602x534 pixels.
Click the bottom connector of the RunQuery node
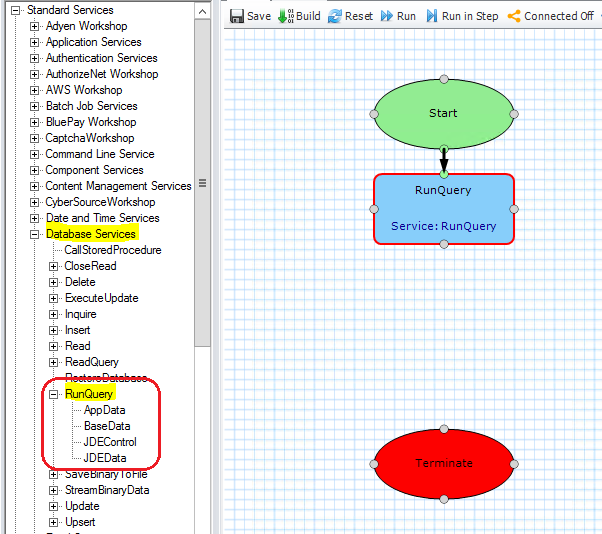coord(444,244)
